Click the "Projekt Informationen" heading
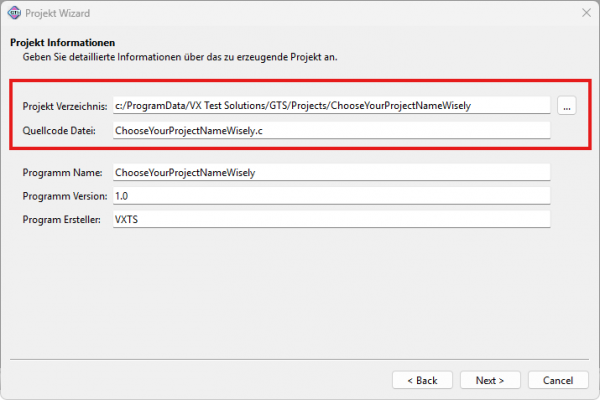Image resolution: width=600 pixels, height=400 pixels. click(x=63, y=43)
